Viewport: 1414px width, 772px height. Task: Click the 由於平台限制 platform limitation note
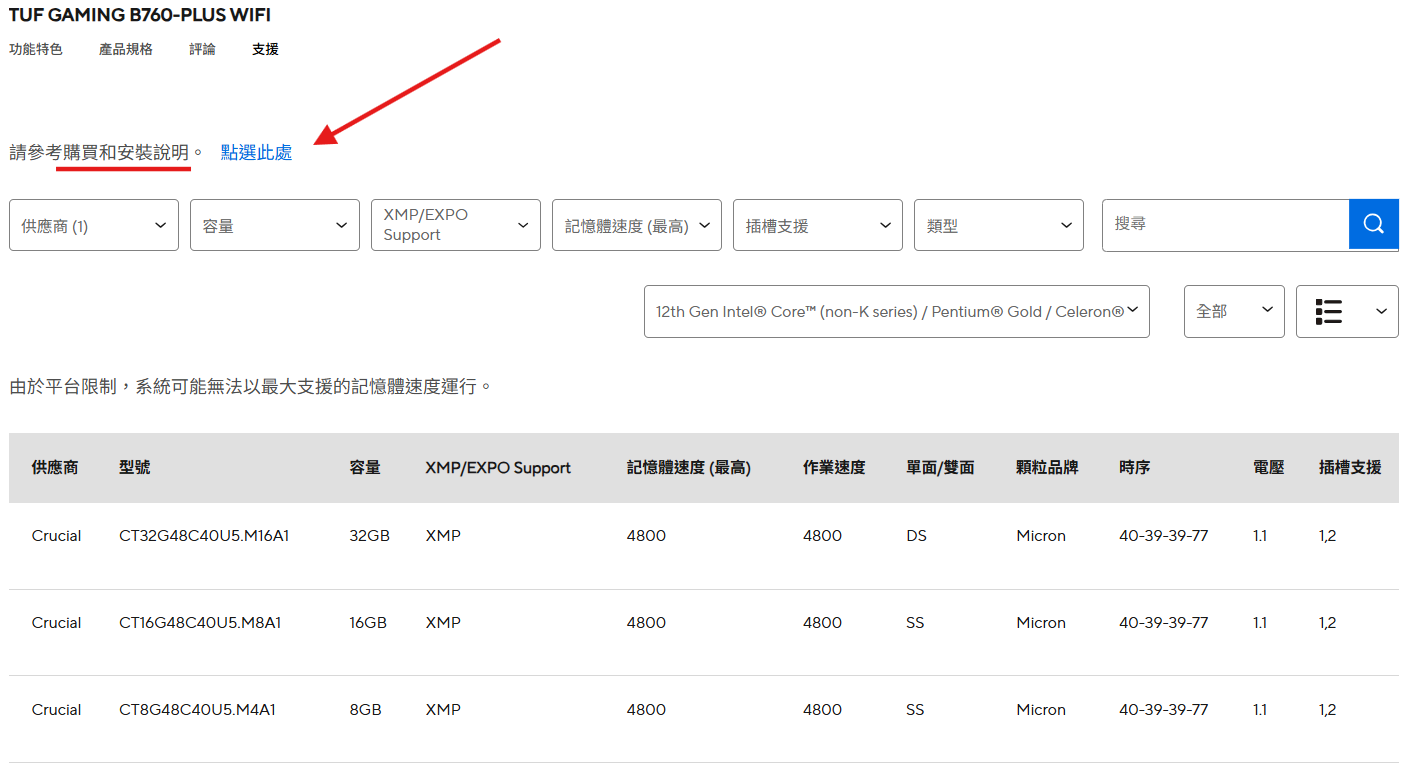pos(251,386)
